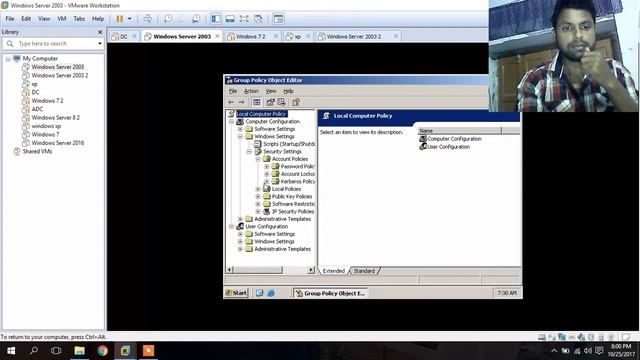Collapse Computer Configuration node
The width and height of the screenshot is (640, 360).
point(231,122)
